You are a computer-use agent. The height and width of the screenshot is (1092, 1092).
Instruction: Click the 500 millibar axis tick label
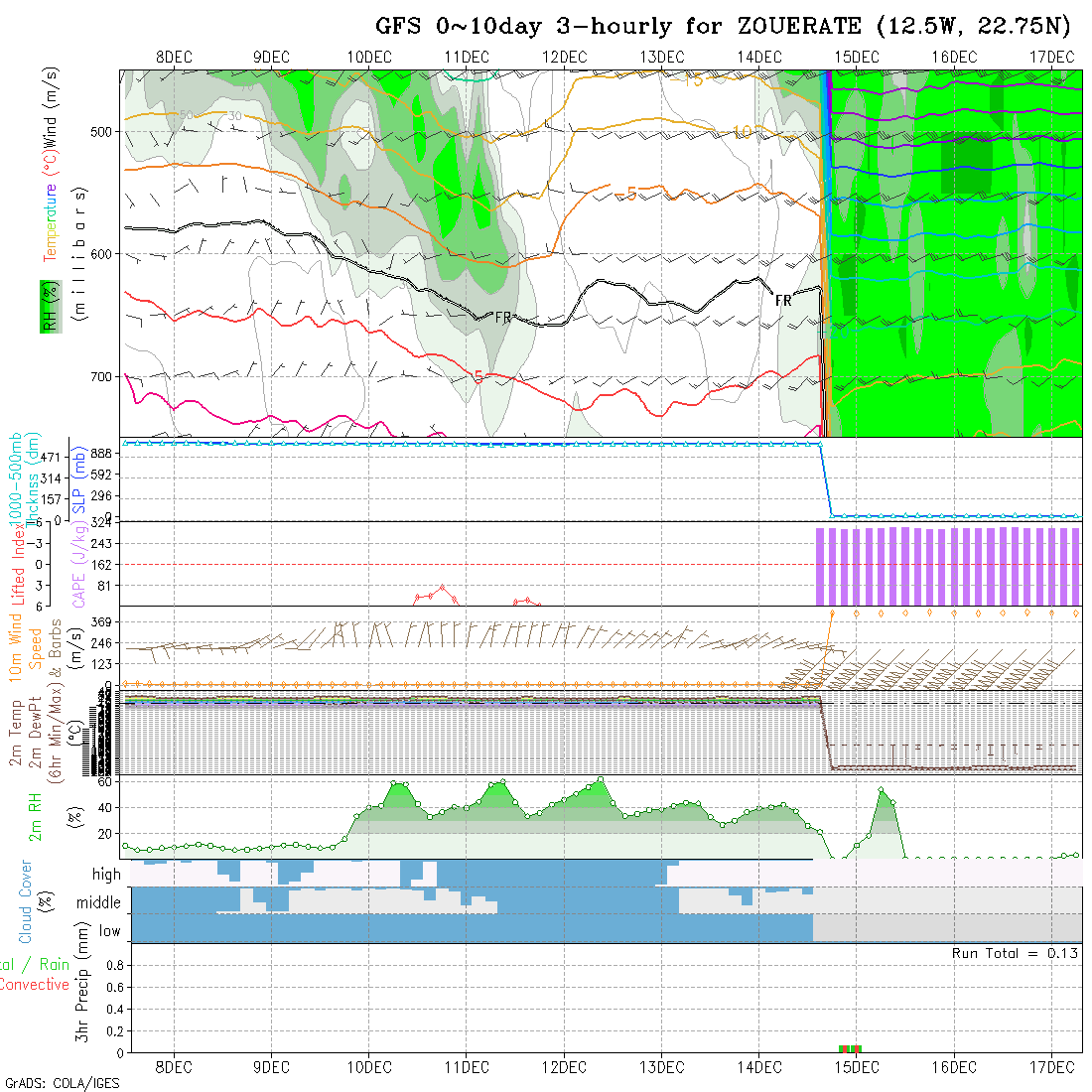tap(102, 131)
